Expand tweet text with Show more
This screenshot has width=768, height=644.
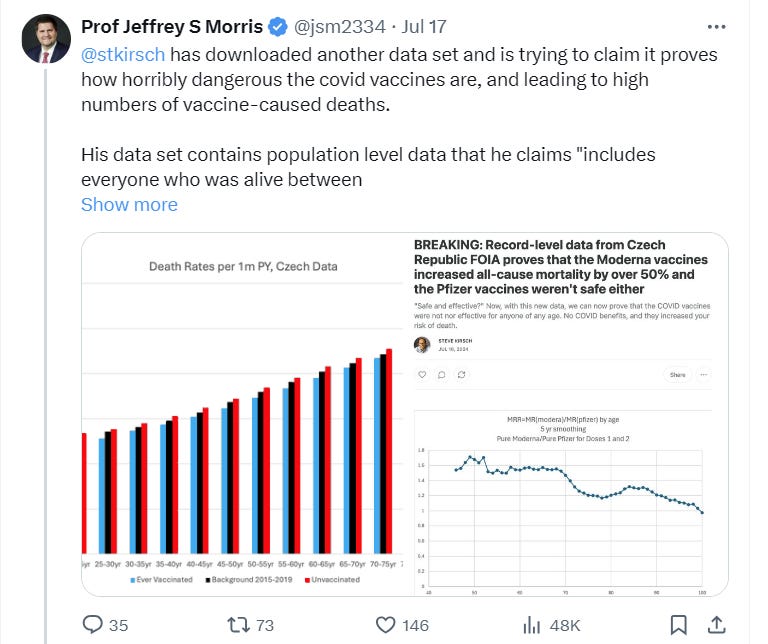coord(129,204)
